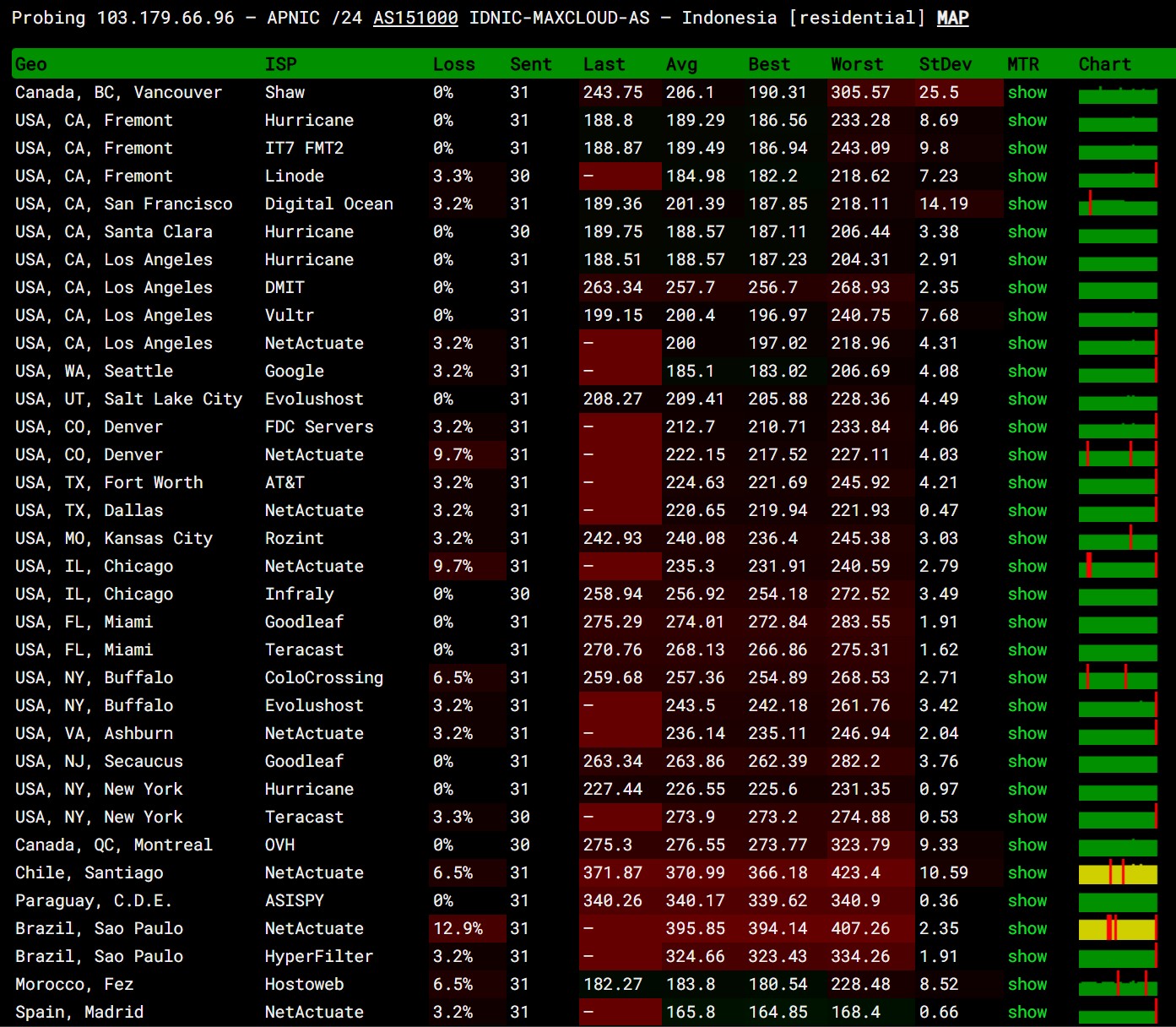Show MTR for Miami Goodleaf row
Image resolution: width=1176 pixels, height=1027 pixels.
pos(1027,622)
